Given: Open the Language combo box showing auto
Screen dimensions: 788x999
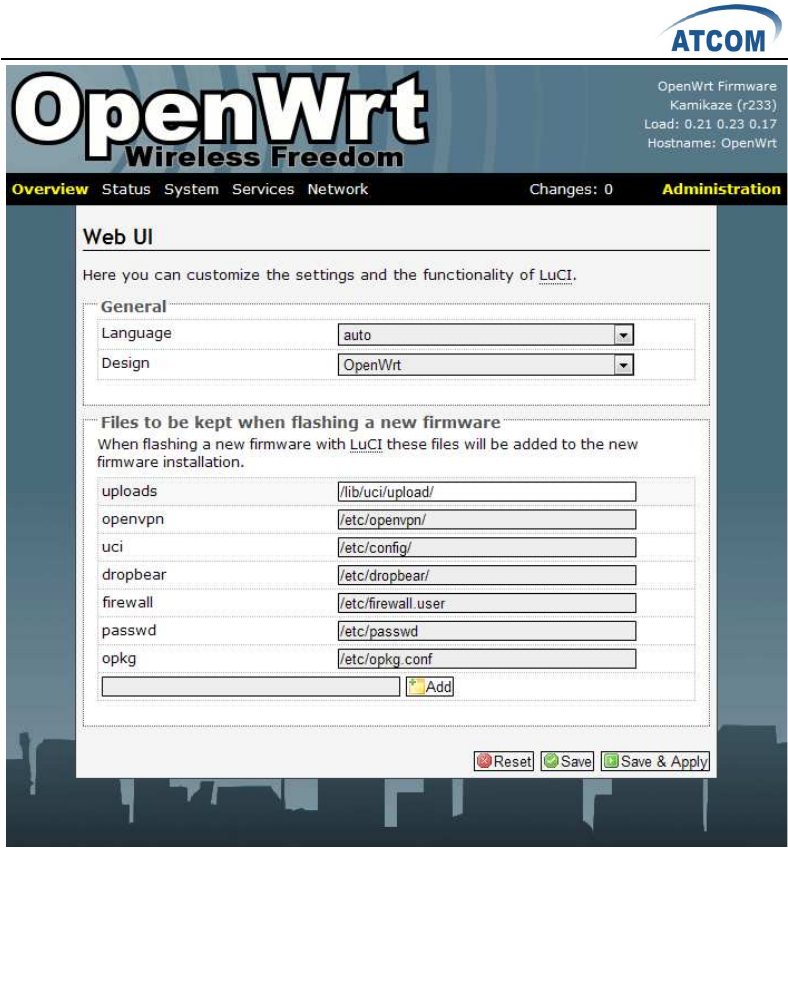Looking at the screenshot, I should point(485,334).
